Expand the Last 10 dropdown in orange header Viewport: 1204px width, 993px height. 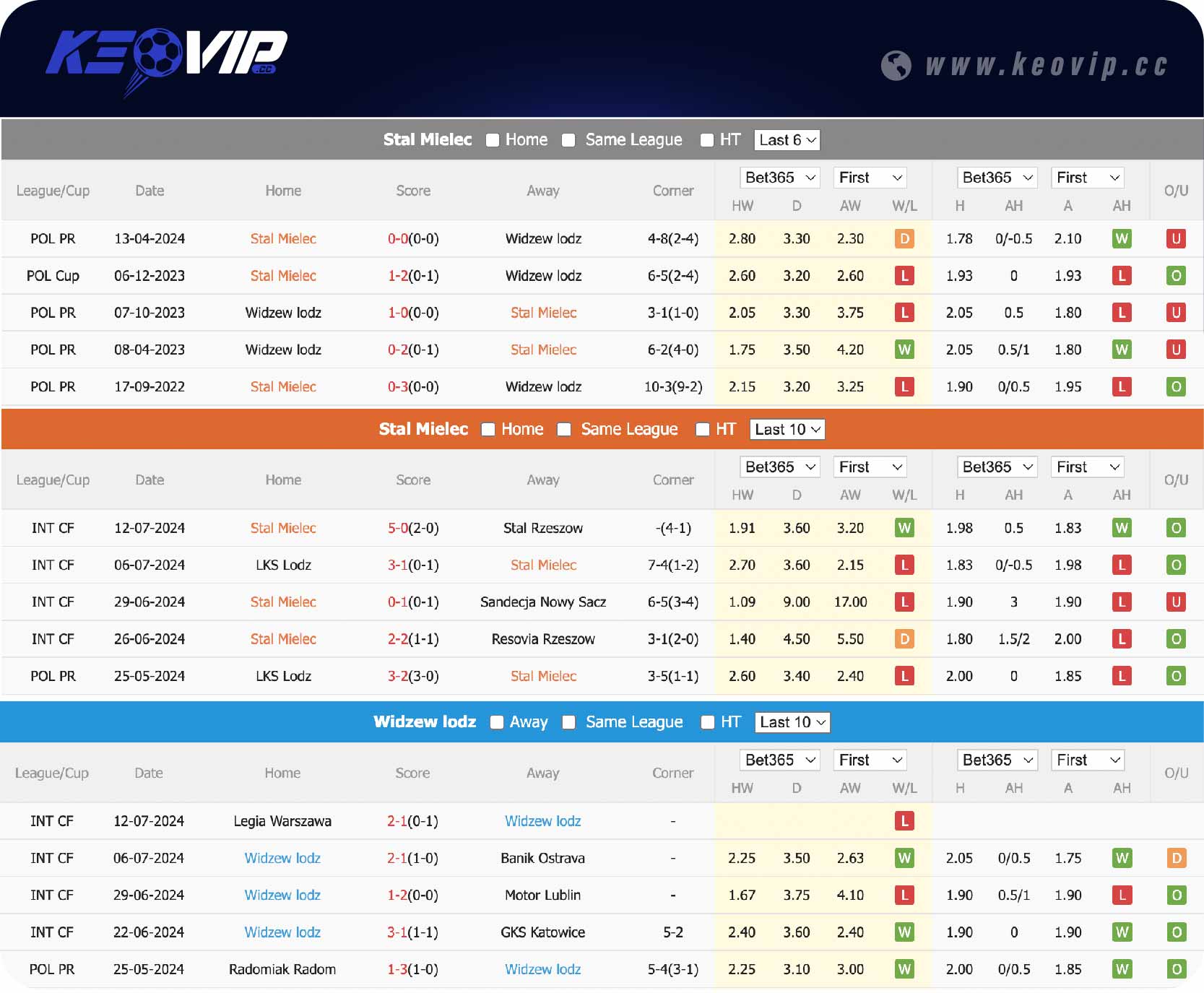pyautogui.click(x=787, y=430)
